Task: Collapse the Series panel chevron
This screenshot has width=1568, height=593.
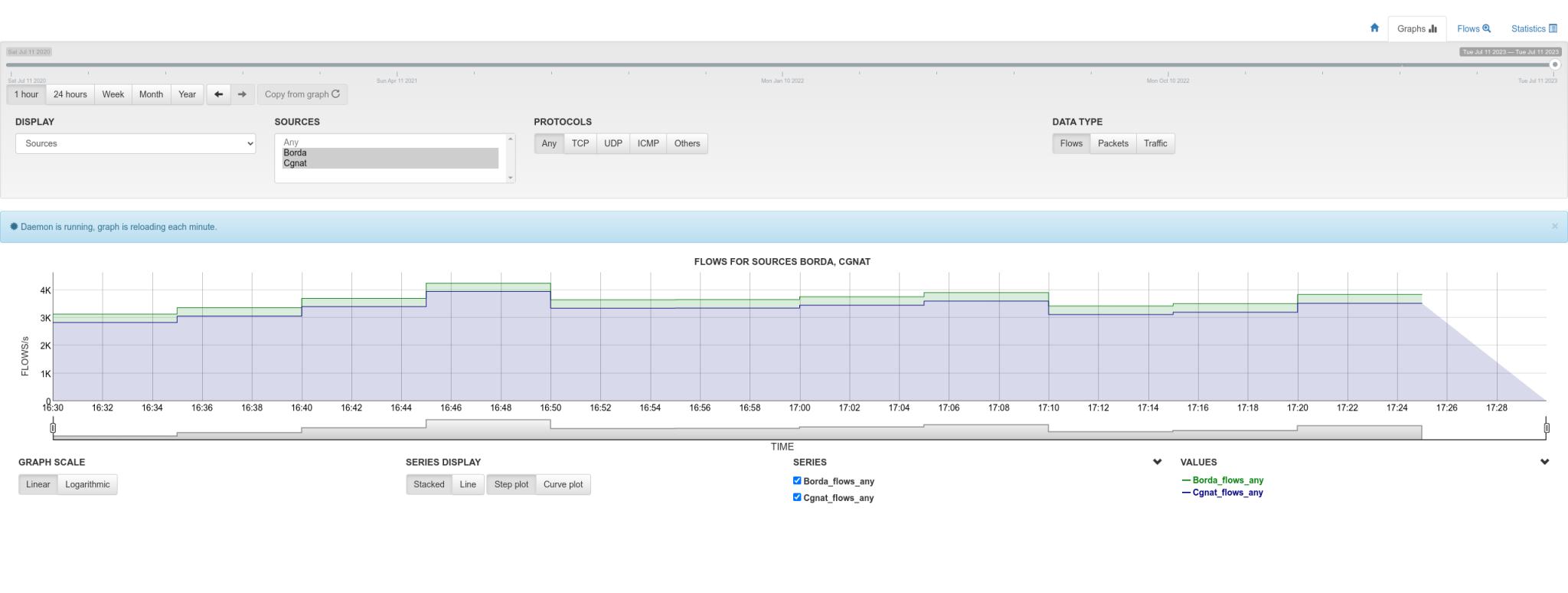Action: 1157,462
